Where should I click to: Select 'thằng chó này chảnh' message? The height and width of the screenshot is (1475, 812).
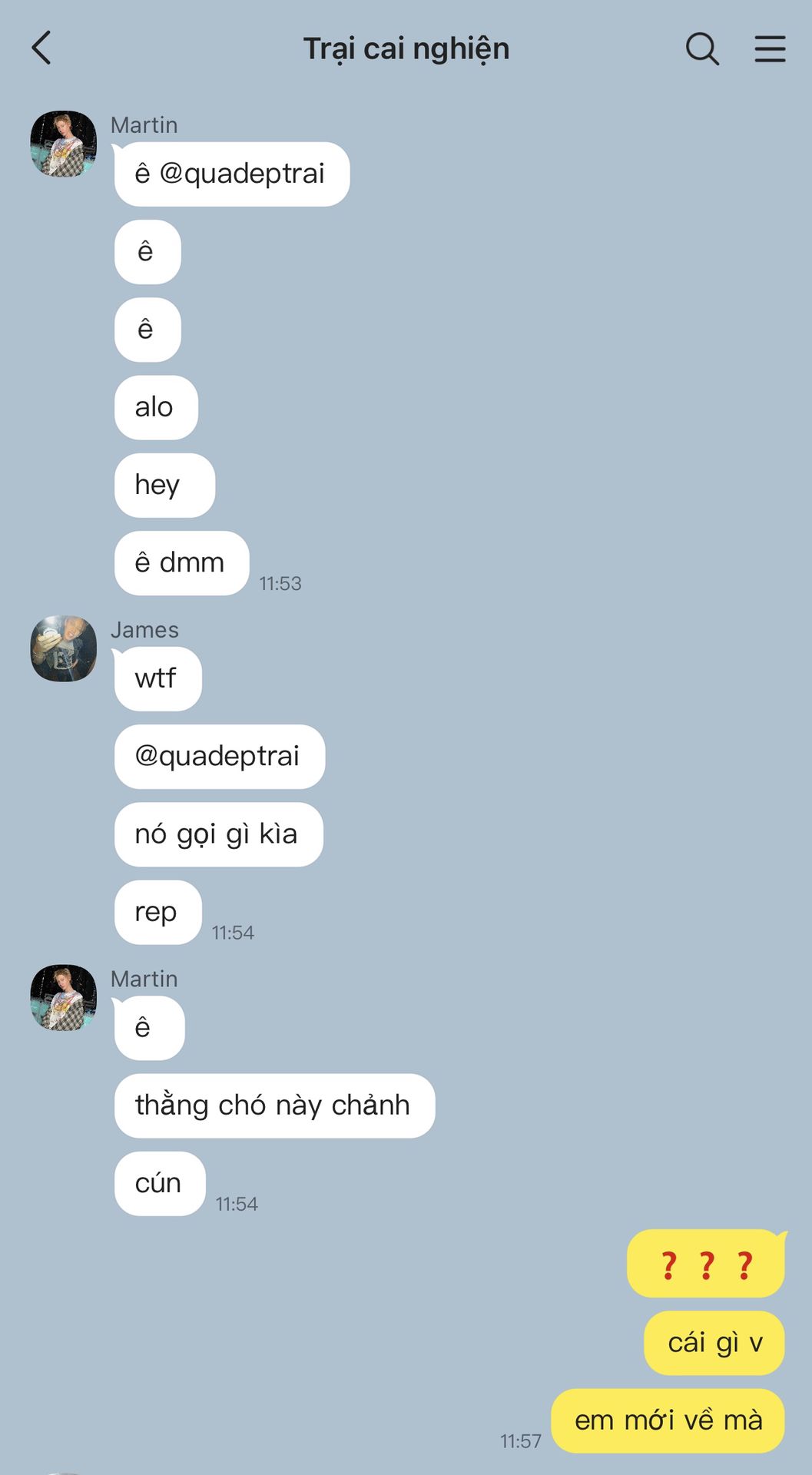[274, 1105]
